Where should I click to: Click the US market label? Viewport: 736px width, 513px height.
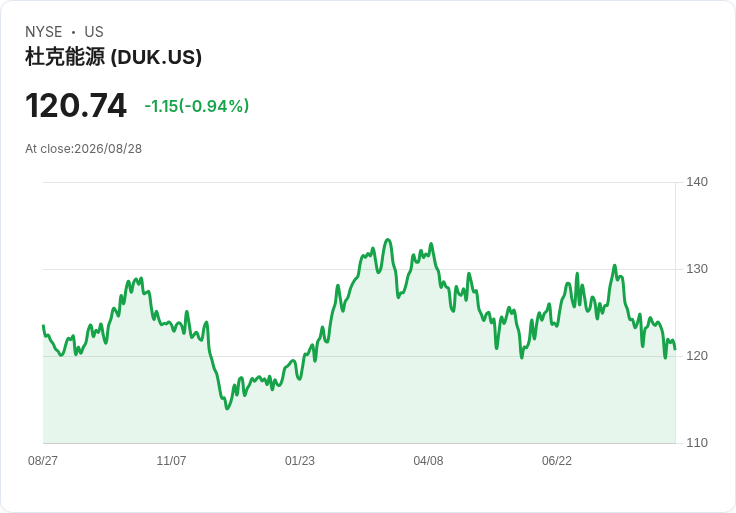point(94,32)
